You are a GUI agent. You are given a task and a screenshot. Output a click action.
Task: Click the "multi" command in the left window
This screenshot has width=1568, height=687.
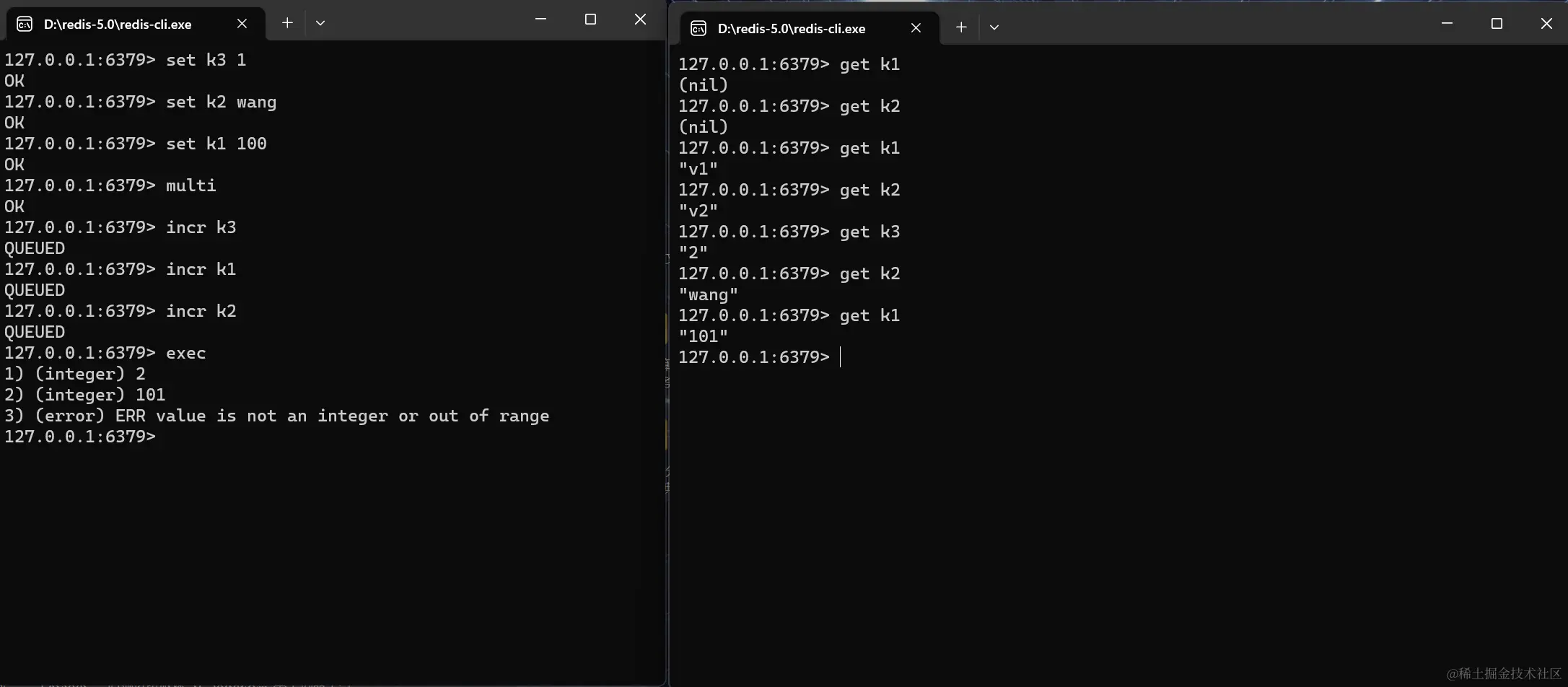190,185
